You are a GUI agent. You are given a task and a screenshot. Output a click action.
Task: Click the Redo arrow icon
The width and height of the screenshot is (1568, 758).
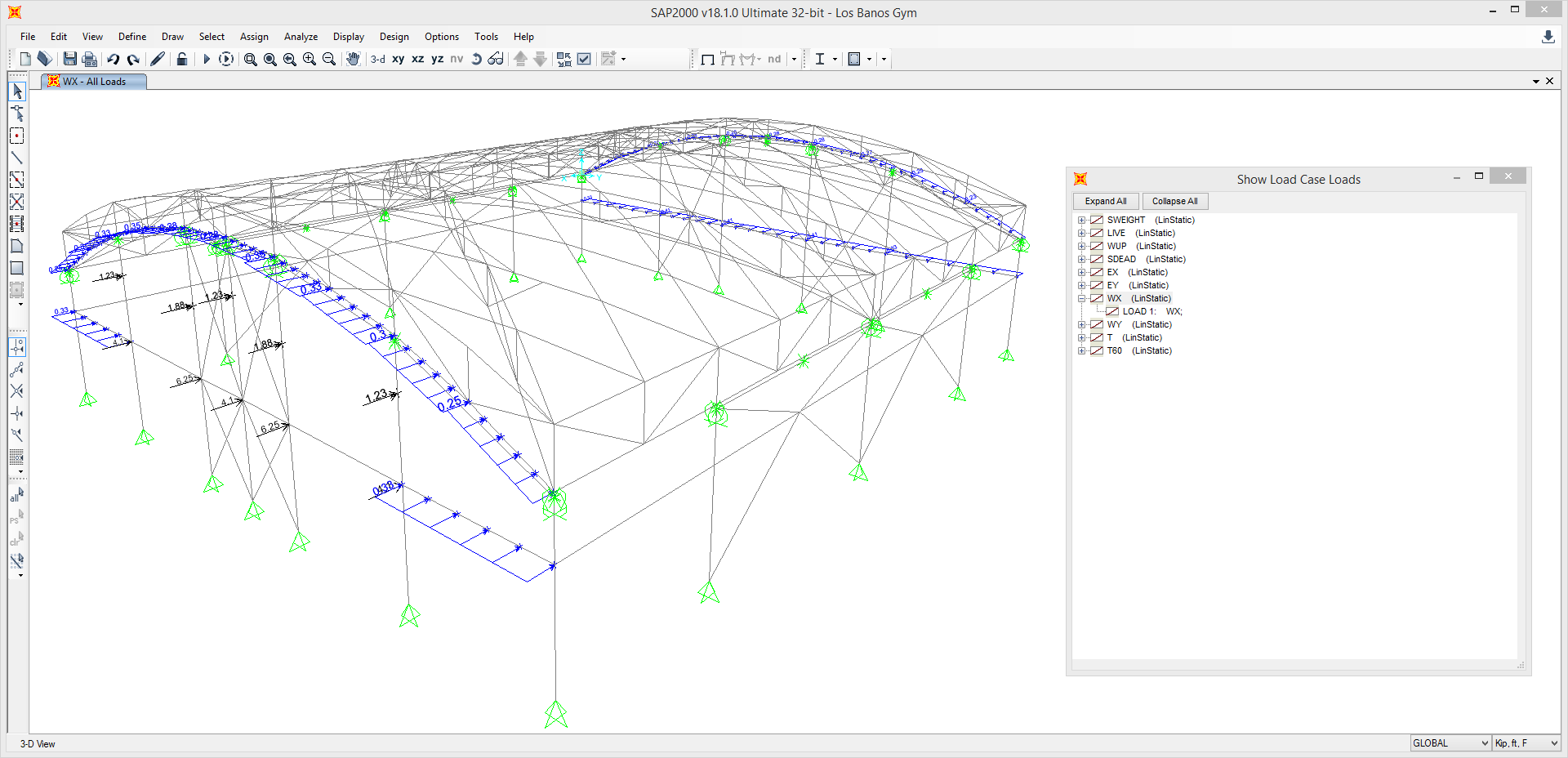(133, 59)
